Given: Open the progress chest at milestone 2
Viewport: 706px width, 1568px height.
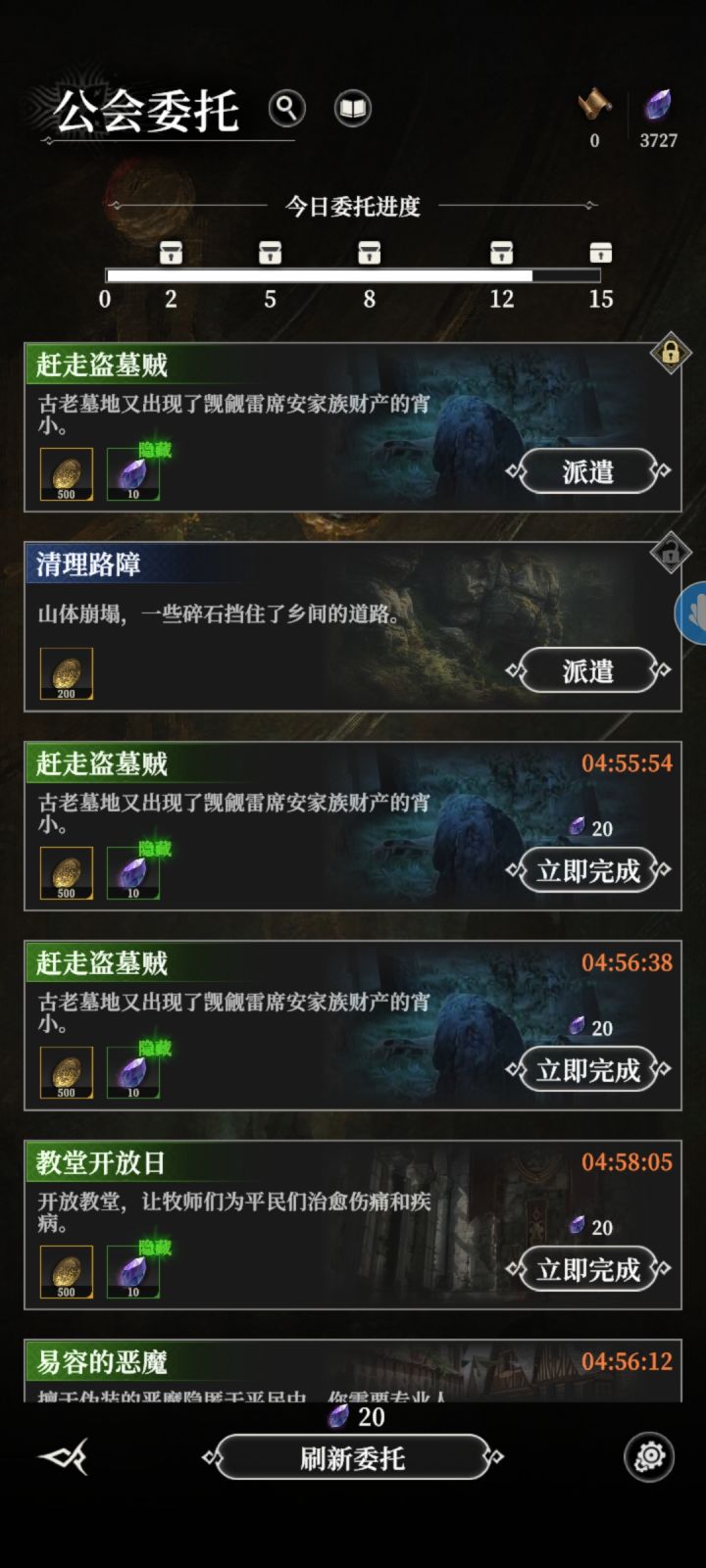Looking at the screenshot, I should (x=171, y=252).
